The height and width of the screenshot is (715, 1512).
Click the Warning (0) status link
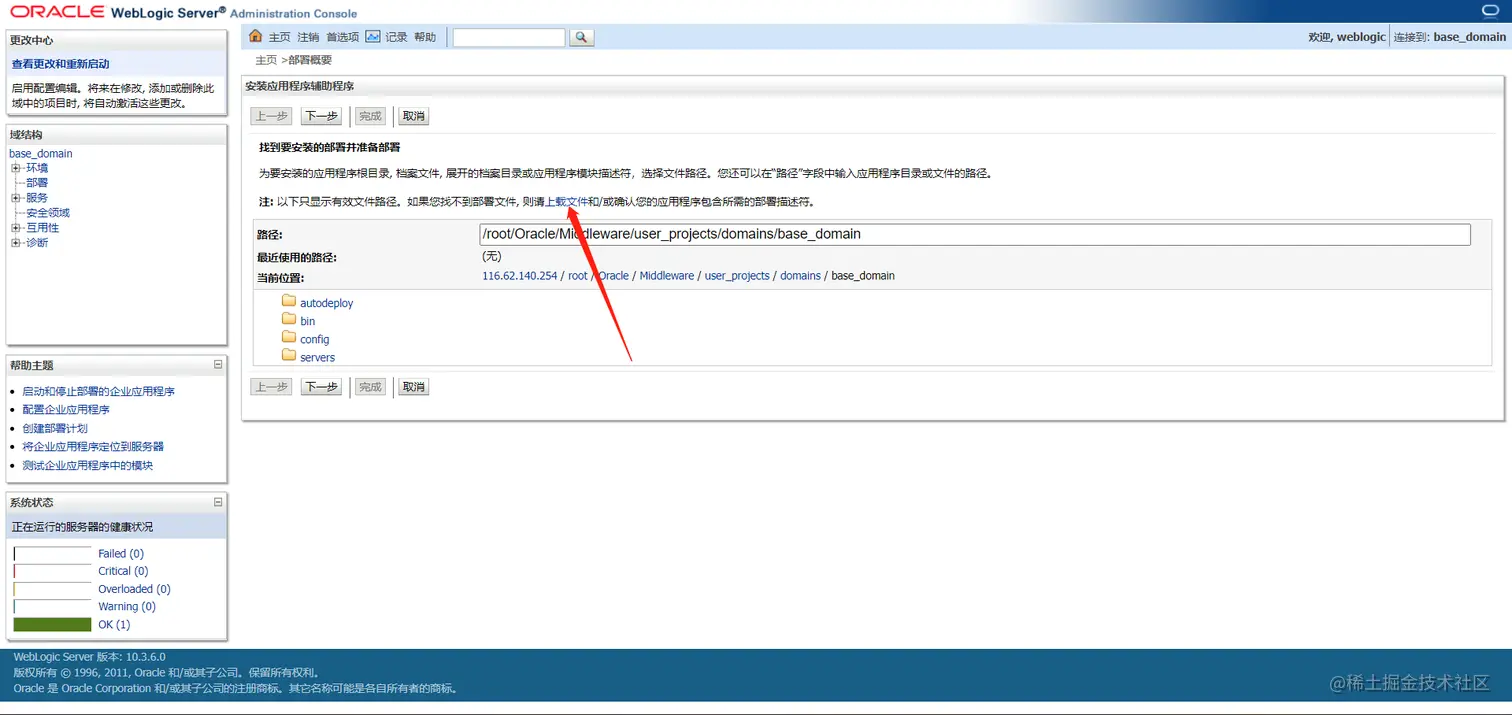[127, 607]
